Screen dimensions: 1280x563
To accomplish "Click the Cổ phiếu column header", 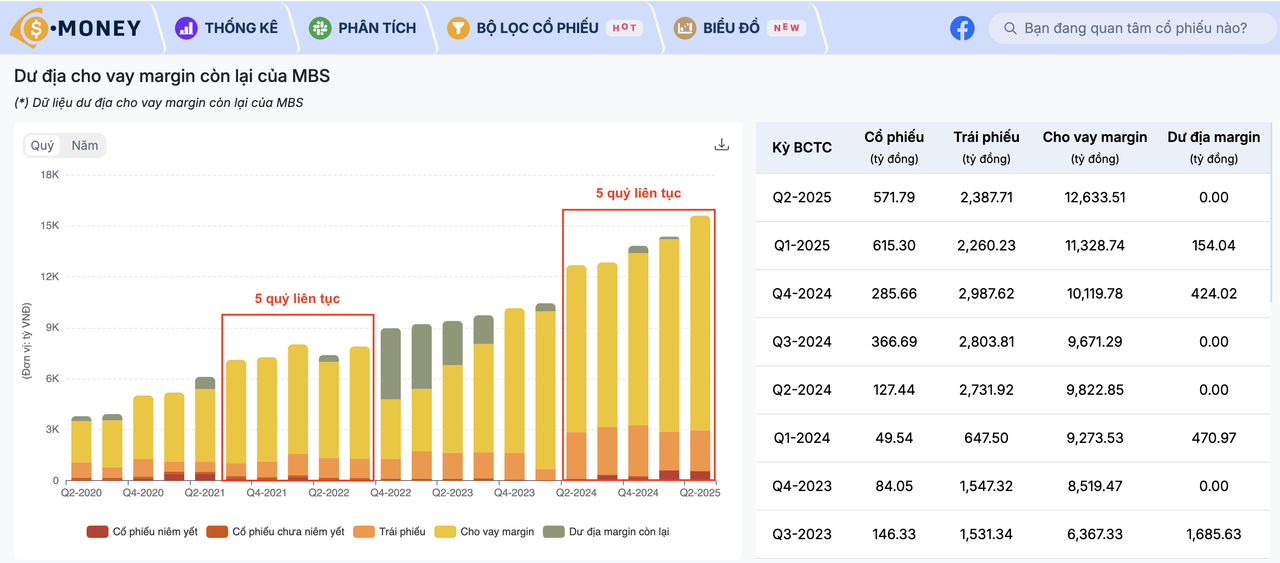I will click(x=894, y=147).
